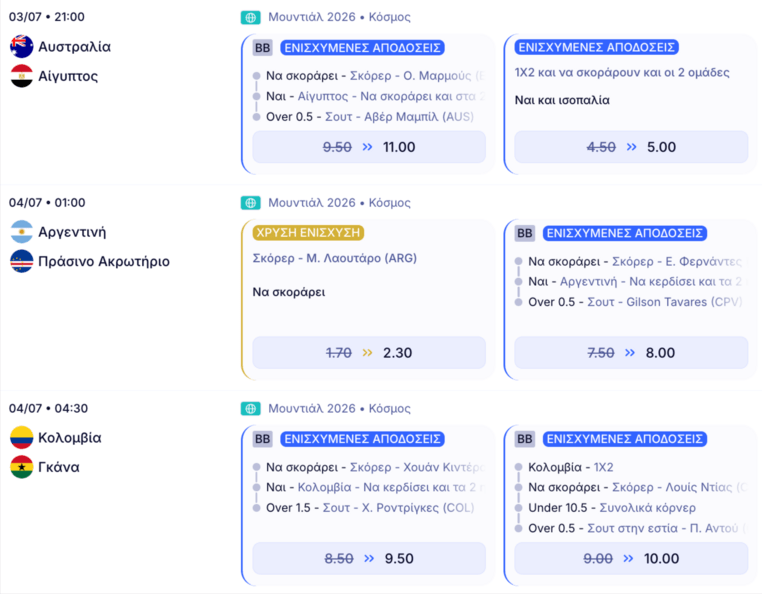Select boosted odds 9.50 for Colombia match
762x594 pixels.
(x=369, y=558)
